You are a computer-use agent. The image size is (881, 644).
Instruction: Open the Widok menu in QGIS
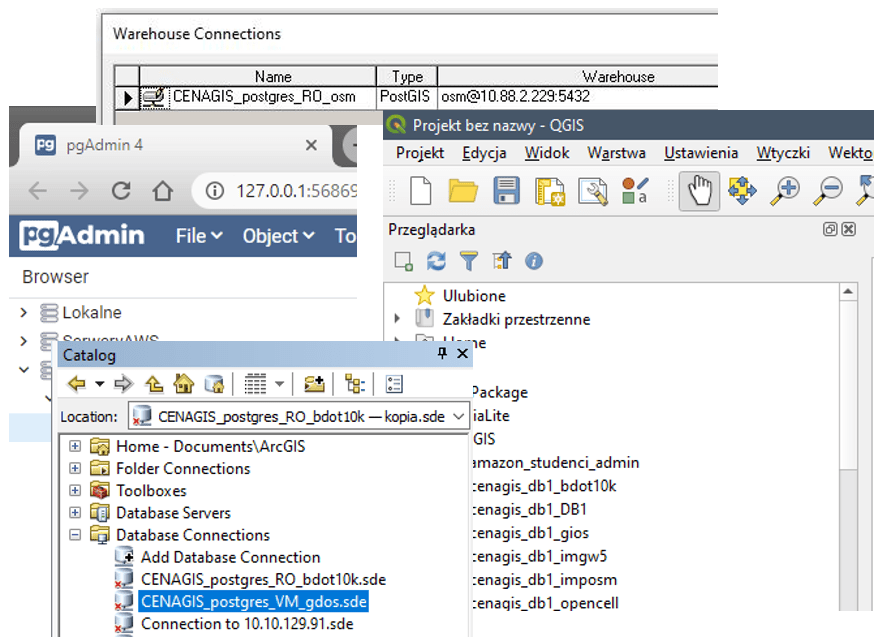point(547,153)
